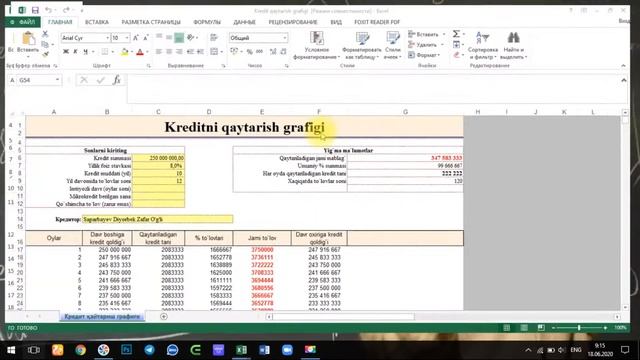Expand the Сортировка и фильтр menu
The height and width of the screenshot is (360, 640).
482,45
